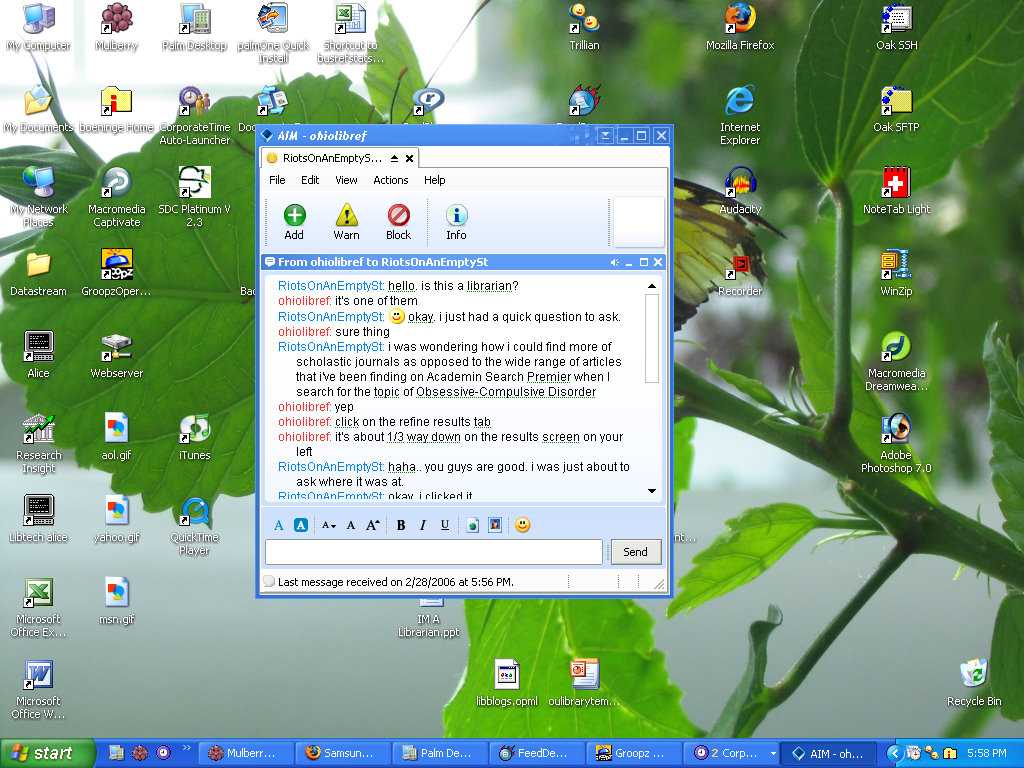Open the Macromedia Captivate desktop icon
1024x768 pixels.
(116, 197)
